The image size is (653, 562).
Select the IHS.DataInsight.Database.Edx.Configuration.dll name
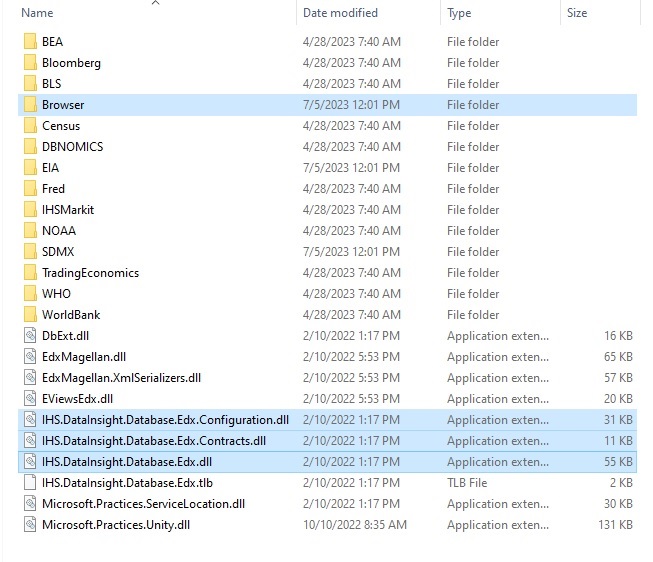click(x=165, y=420)
